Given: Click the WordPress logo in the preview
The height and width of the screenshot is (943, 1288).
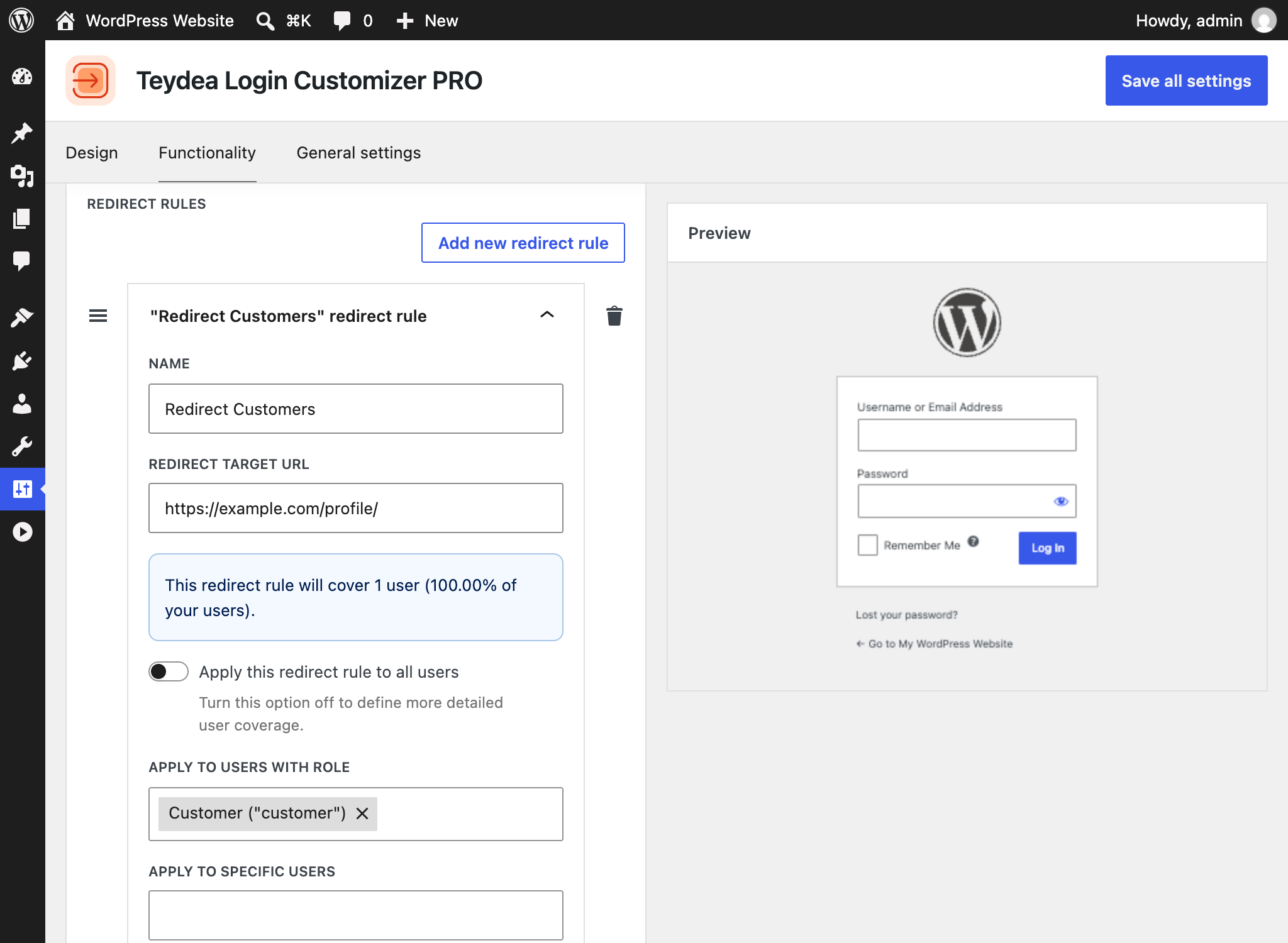Looking at the screenshot, I should pyautogui.click(x=967, y=323).
